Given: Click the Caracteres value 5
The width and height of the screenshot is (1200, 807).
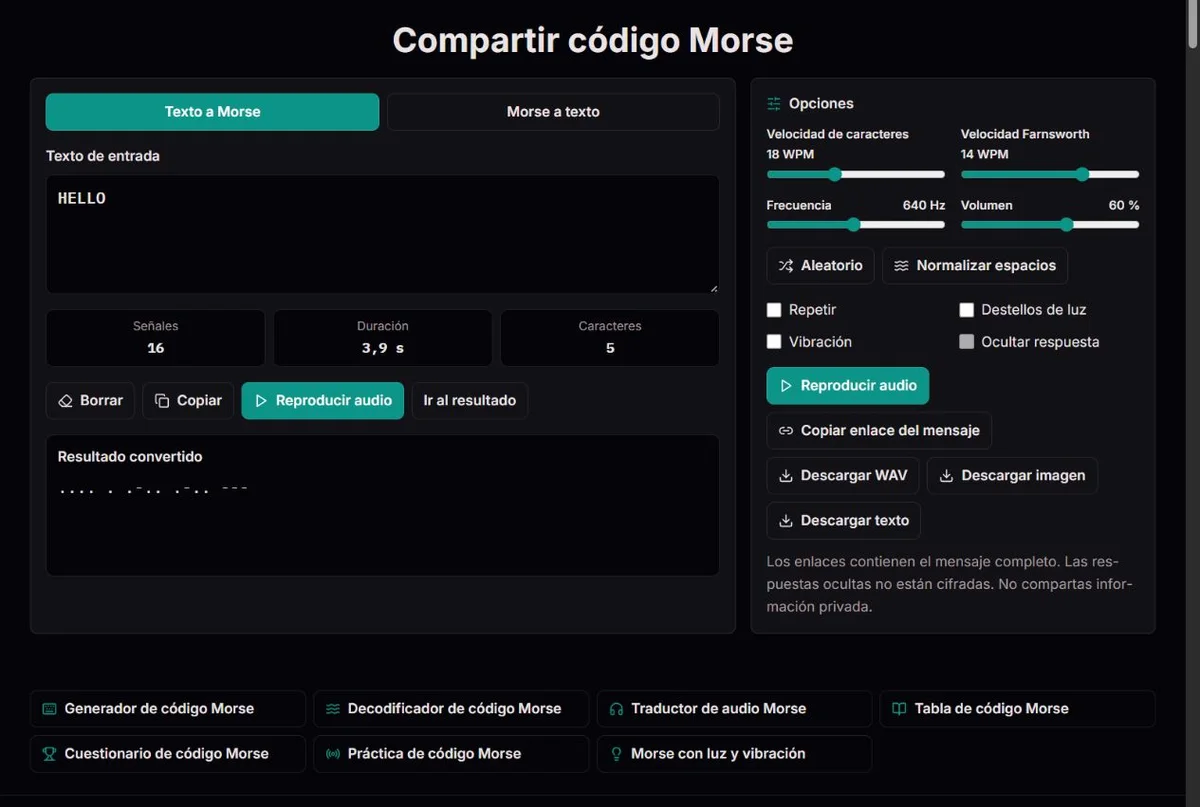Looking at the screenshot, I should [610, 348].
